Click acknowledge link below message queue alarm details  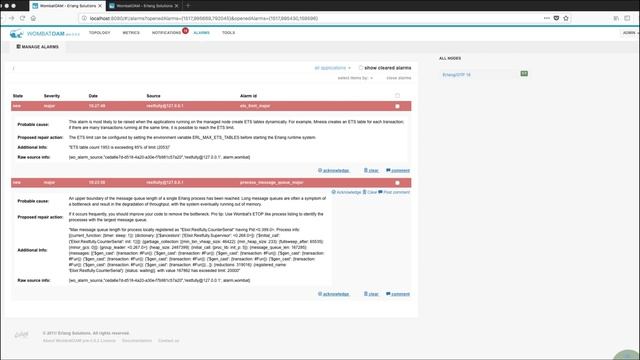[333, 294]
